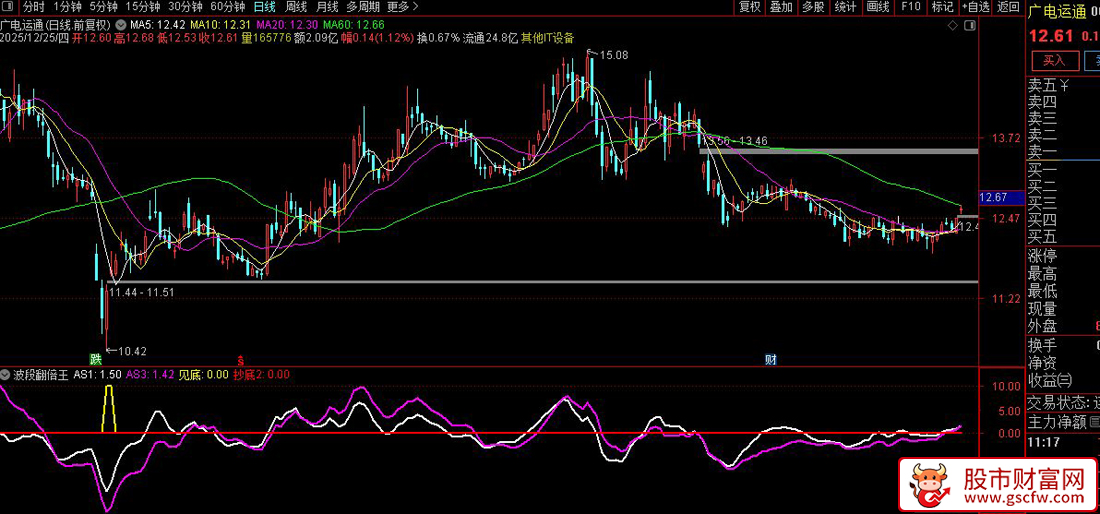Click the panel layout icon at top-left
This screenshot has height=514, width=1100.
tap(10, 6)
